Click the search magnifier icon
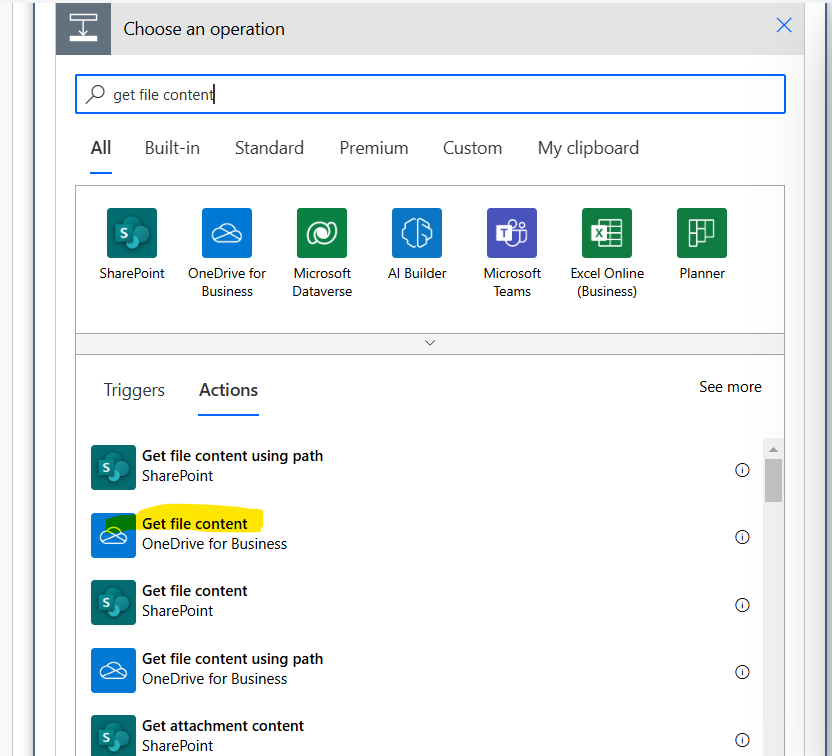Screen dimensions: 832x756 [x=95, y=93]
